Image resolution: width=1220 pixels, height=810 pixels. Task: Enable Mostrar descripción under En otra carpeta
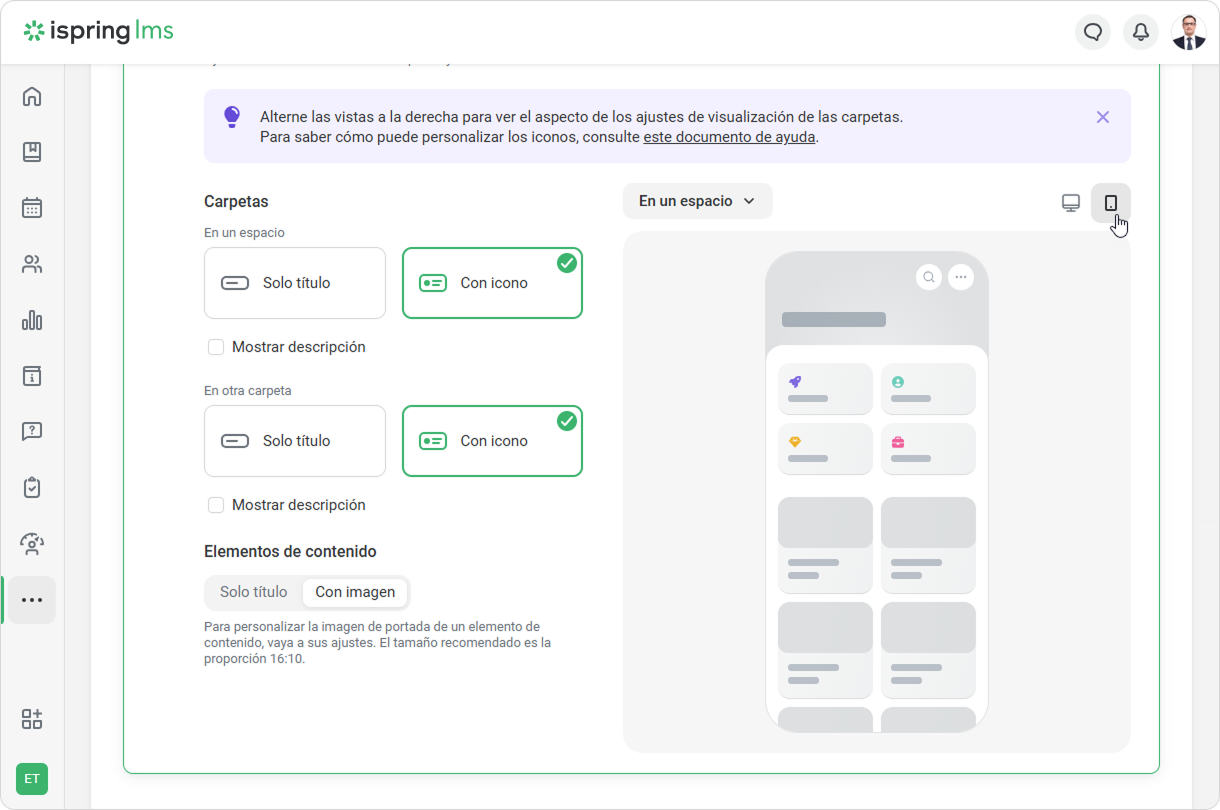coord(216,505)
